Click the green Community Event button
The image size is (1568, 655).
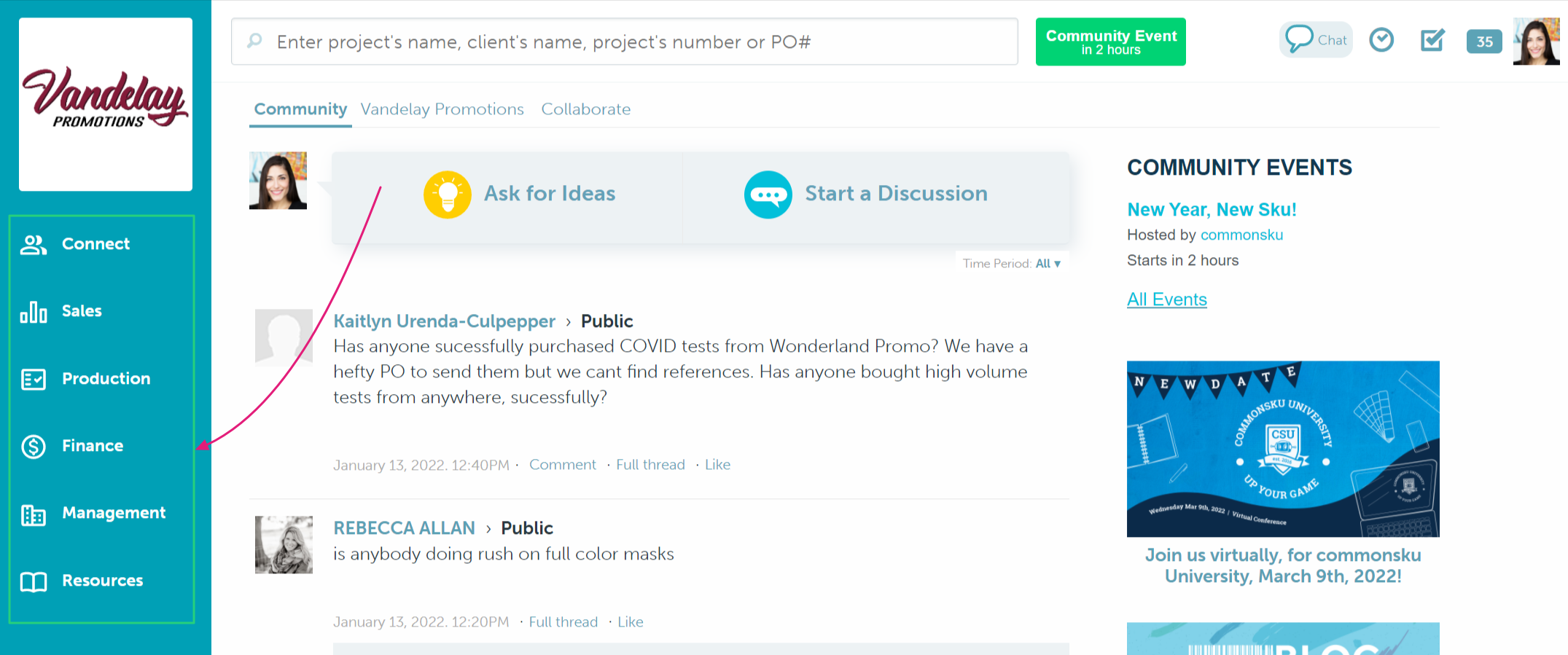click(x=1111, y=42)
